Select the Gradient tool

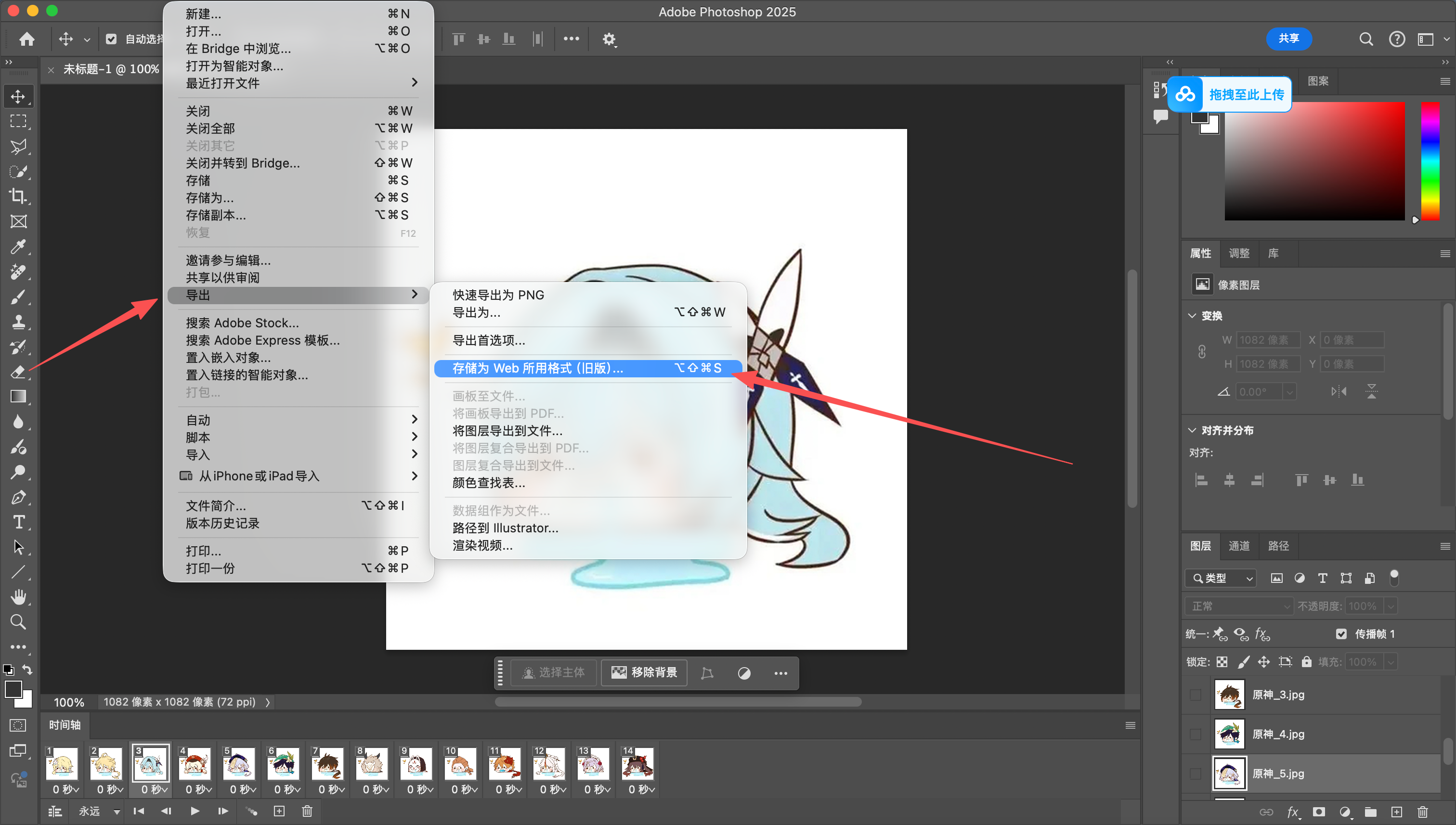(x=18, y=397)
